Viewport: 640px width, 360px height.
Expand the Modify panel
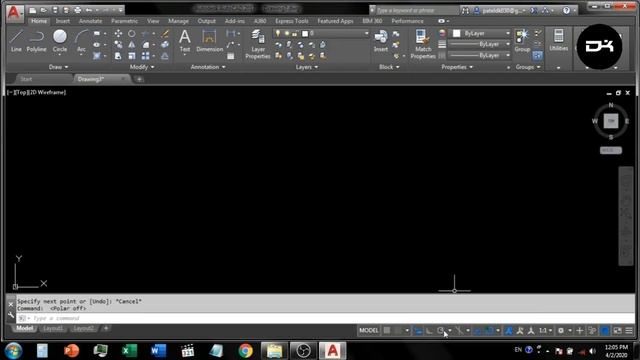point(142,67)
